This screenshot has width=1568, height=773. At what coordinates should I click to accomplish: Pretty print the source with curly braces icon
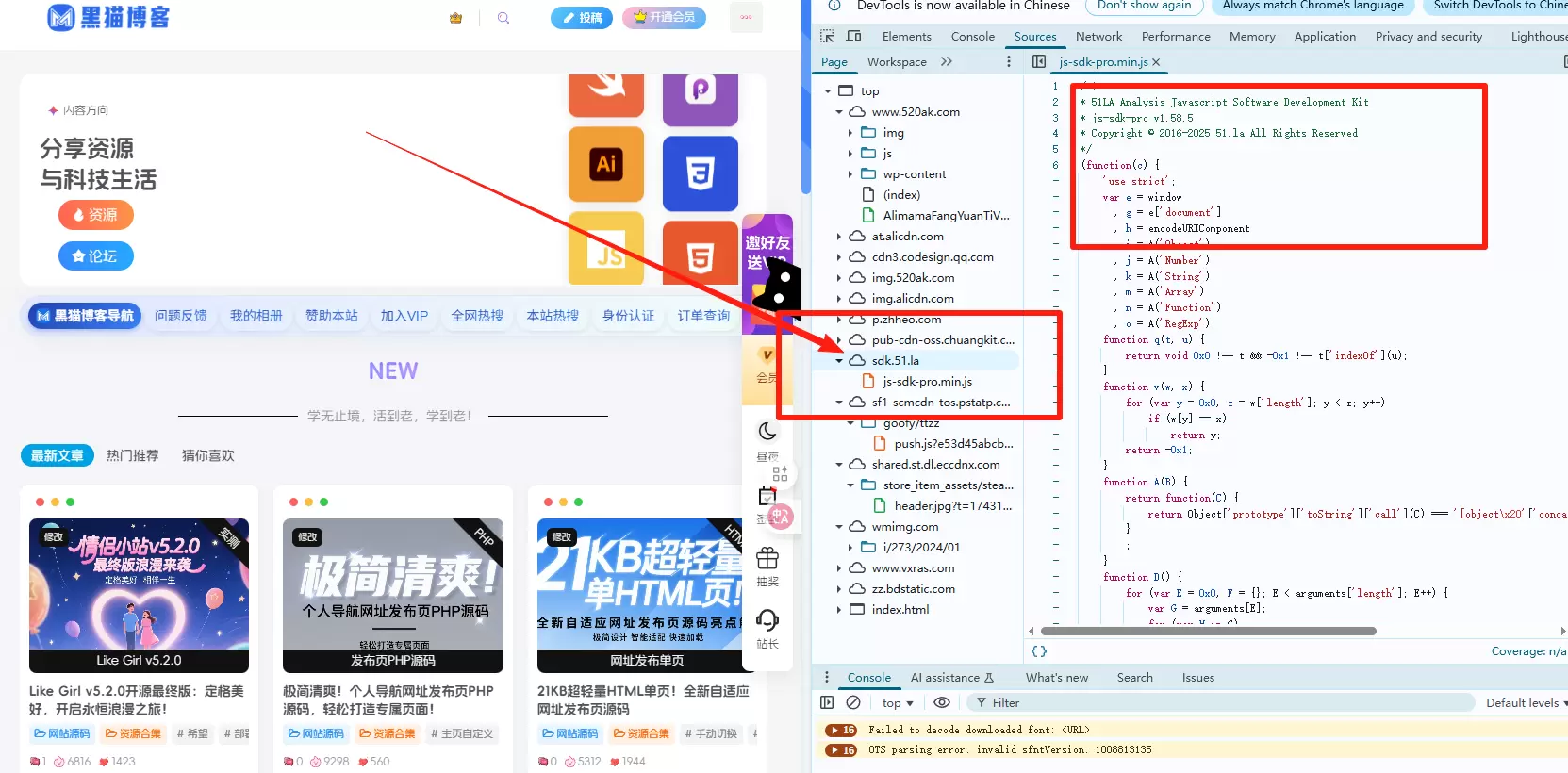pyautogui.click(x=1039, y=651)
